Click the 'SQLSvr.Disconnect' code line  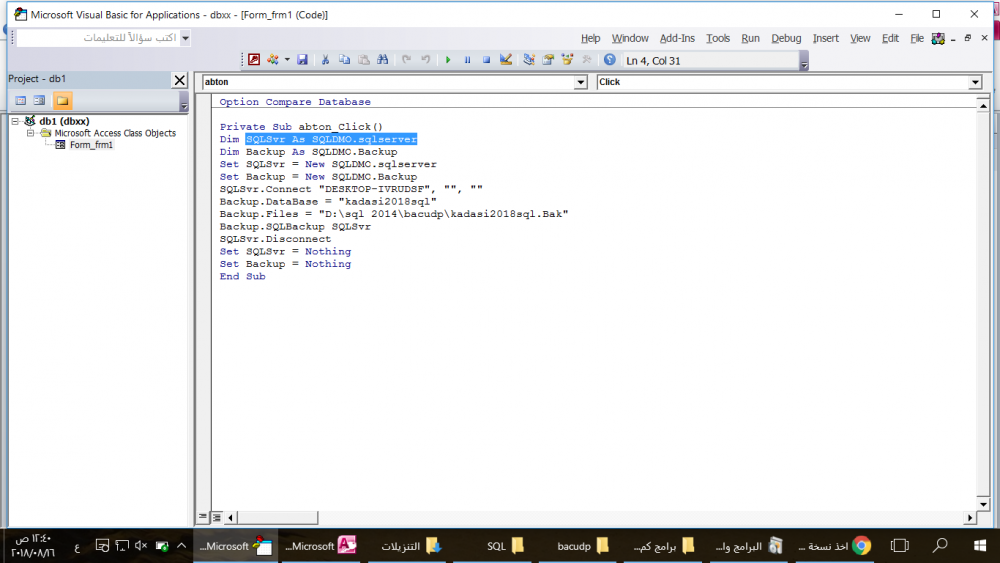(x=276, y=239)
